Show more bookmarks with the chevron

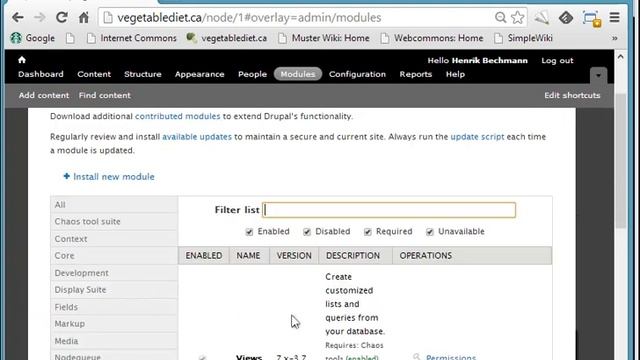(x=614, y=38)
